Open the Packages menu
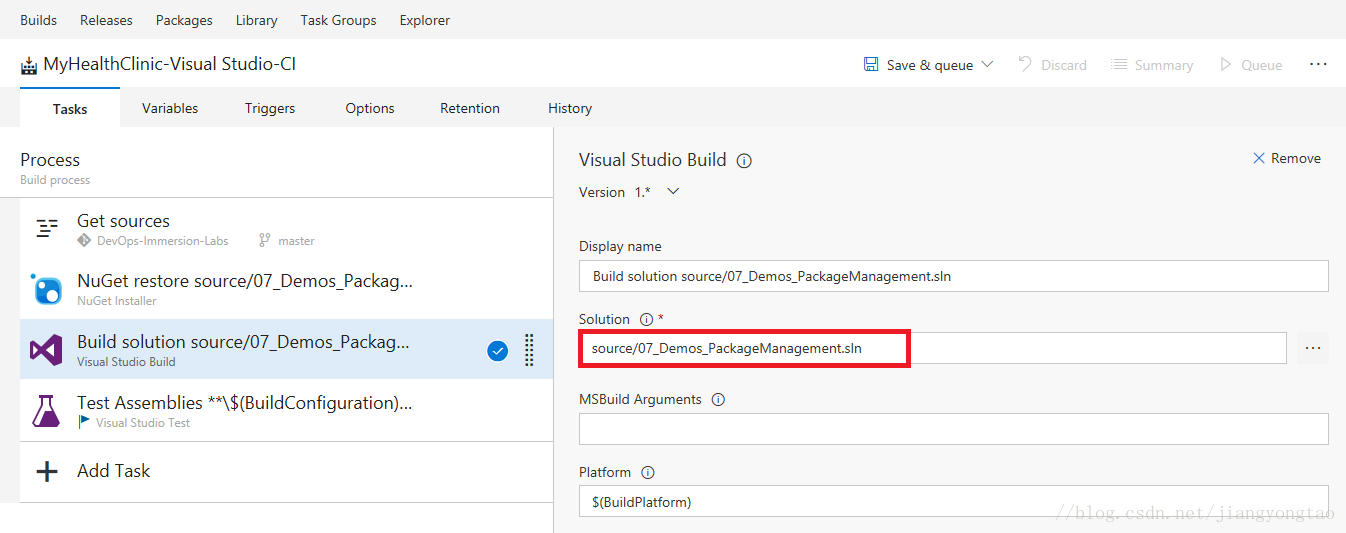1346x533 pixels. coord(184,20)
